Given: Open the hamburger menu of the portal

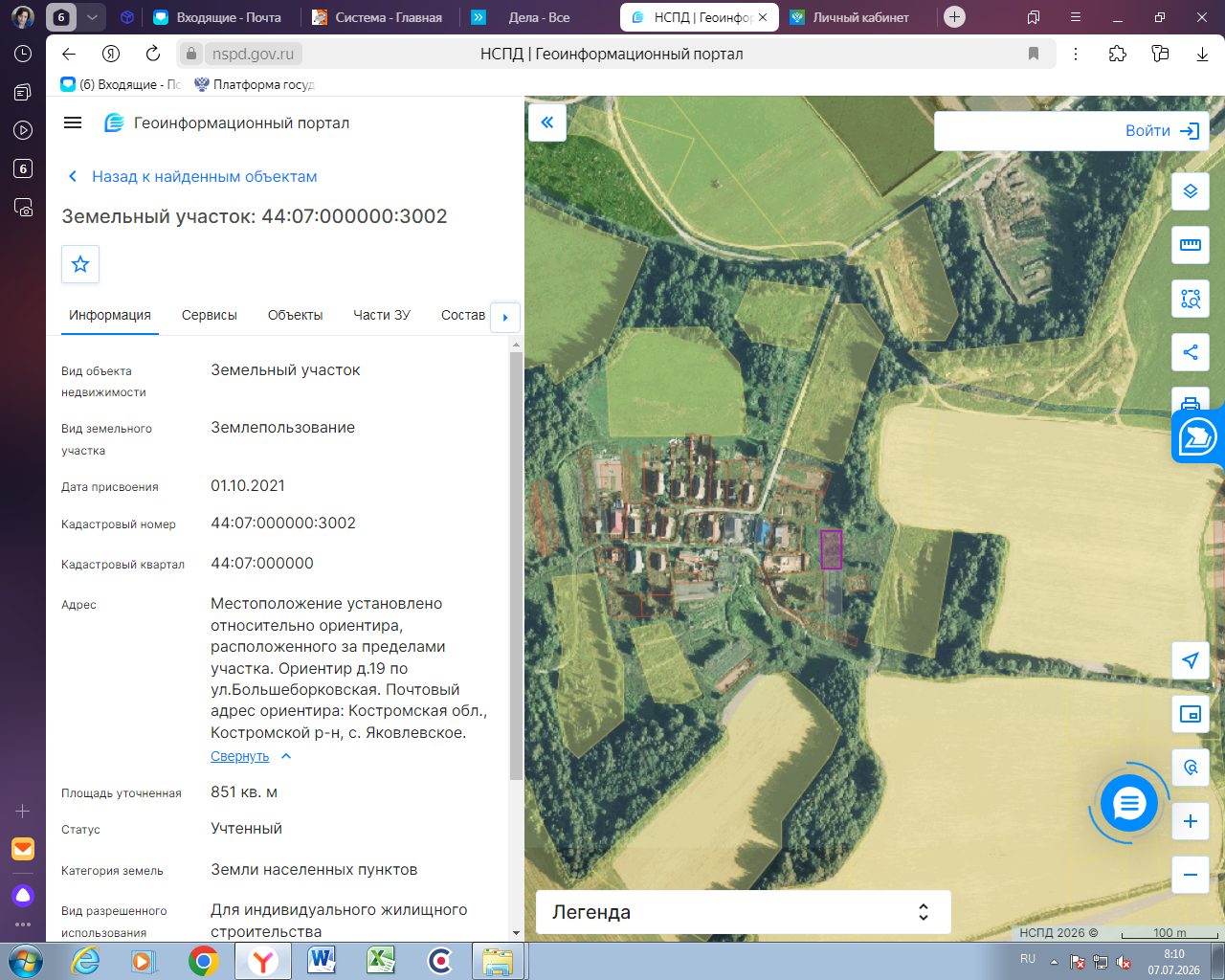Looking at the screenshot, I should pyautogui.click(x=73, y=122).
